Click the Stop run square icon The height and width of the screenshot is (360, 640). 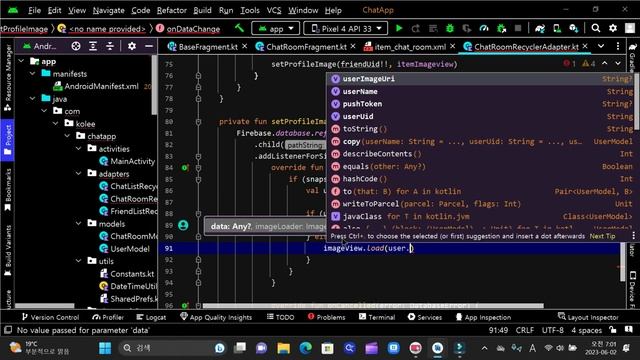[518, 28]
